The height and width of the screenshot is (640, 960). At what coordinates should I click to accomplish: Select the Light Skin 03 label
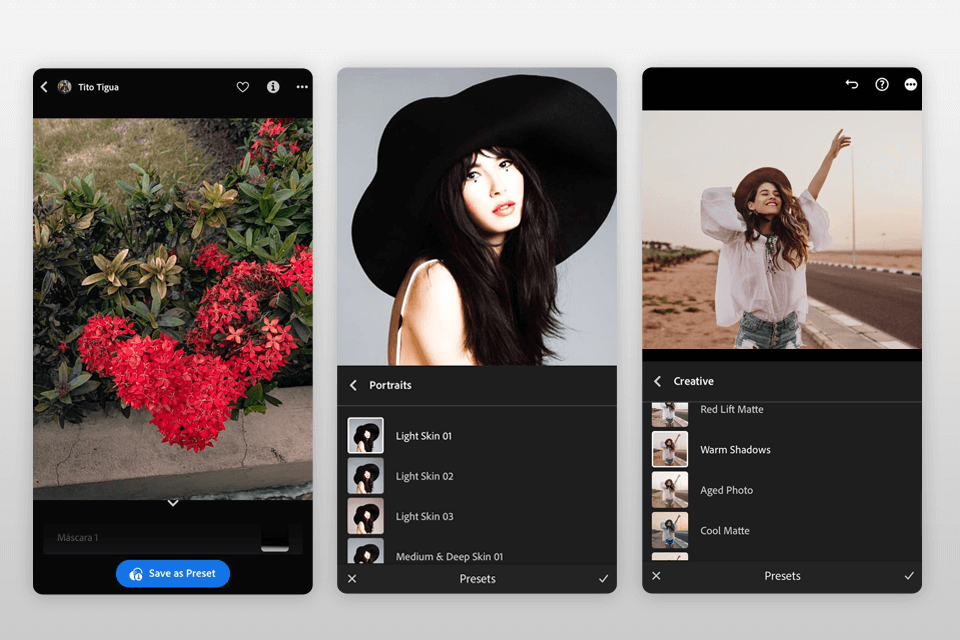click(424, 517)
